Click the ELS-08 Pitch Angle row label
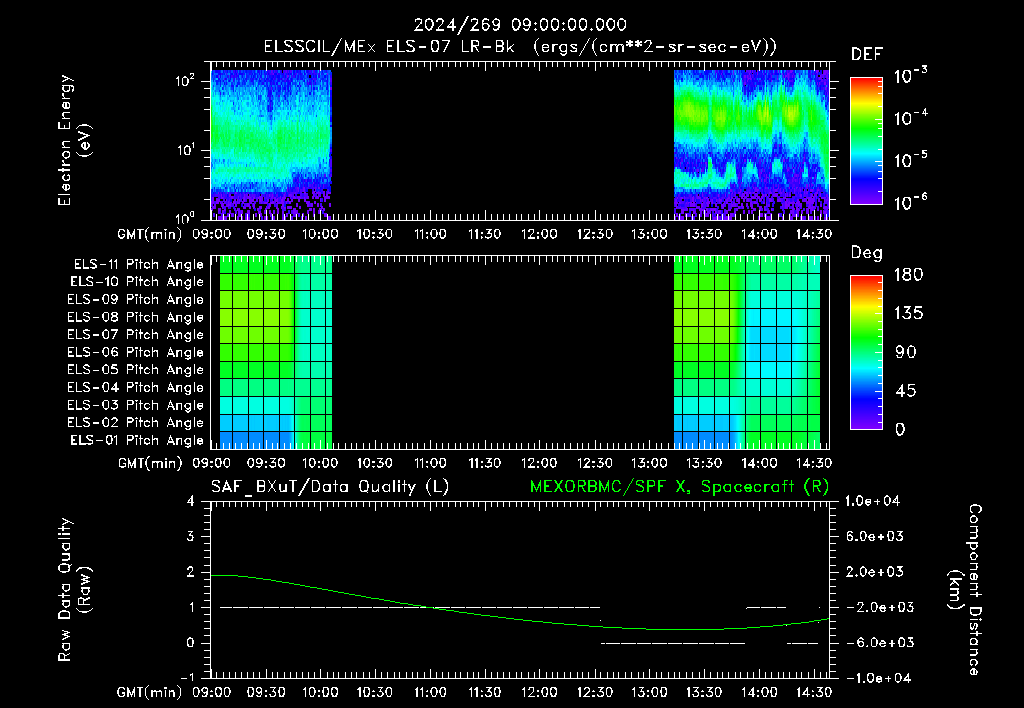The image size is (1024, 708). (x=136, y=317)
